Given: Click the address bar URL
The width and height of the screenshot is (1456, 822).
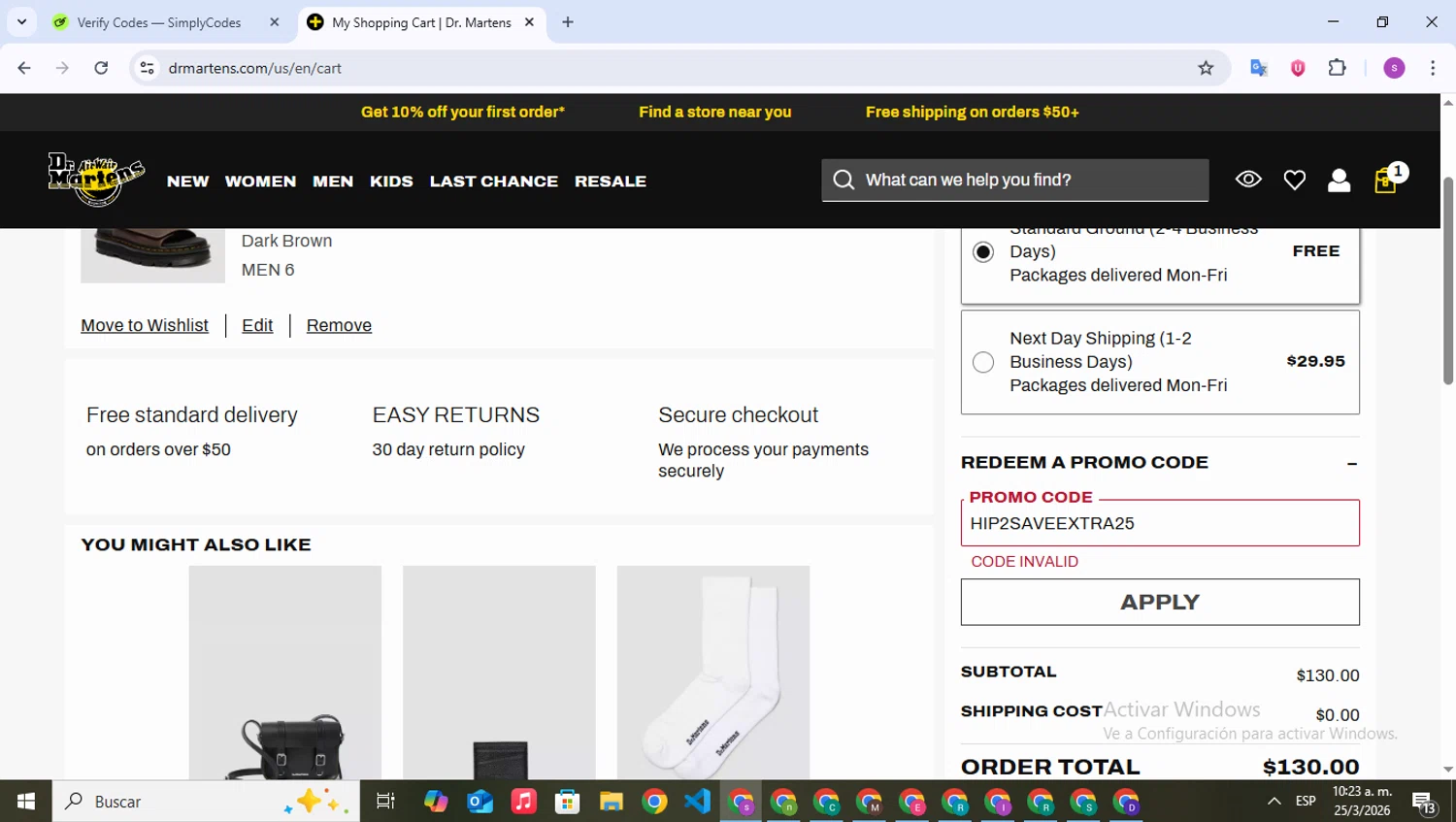Looking at the screenshot, I should (255, 68).
